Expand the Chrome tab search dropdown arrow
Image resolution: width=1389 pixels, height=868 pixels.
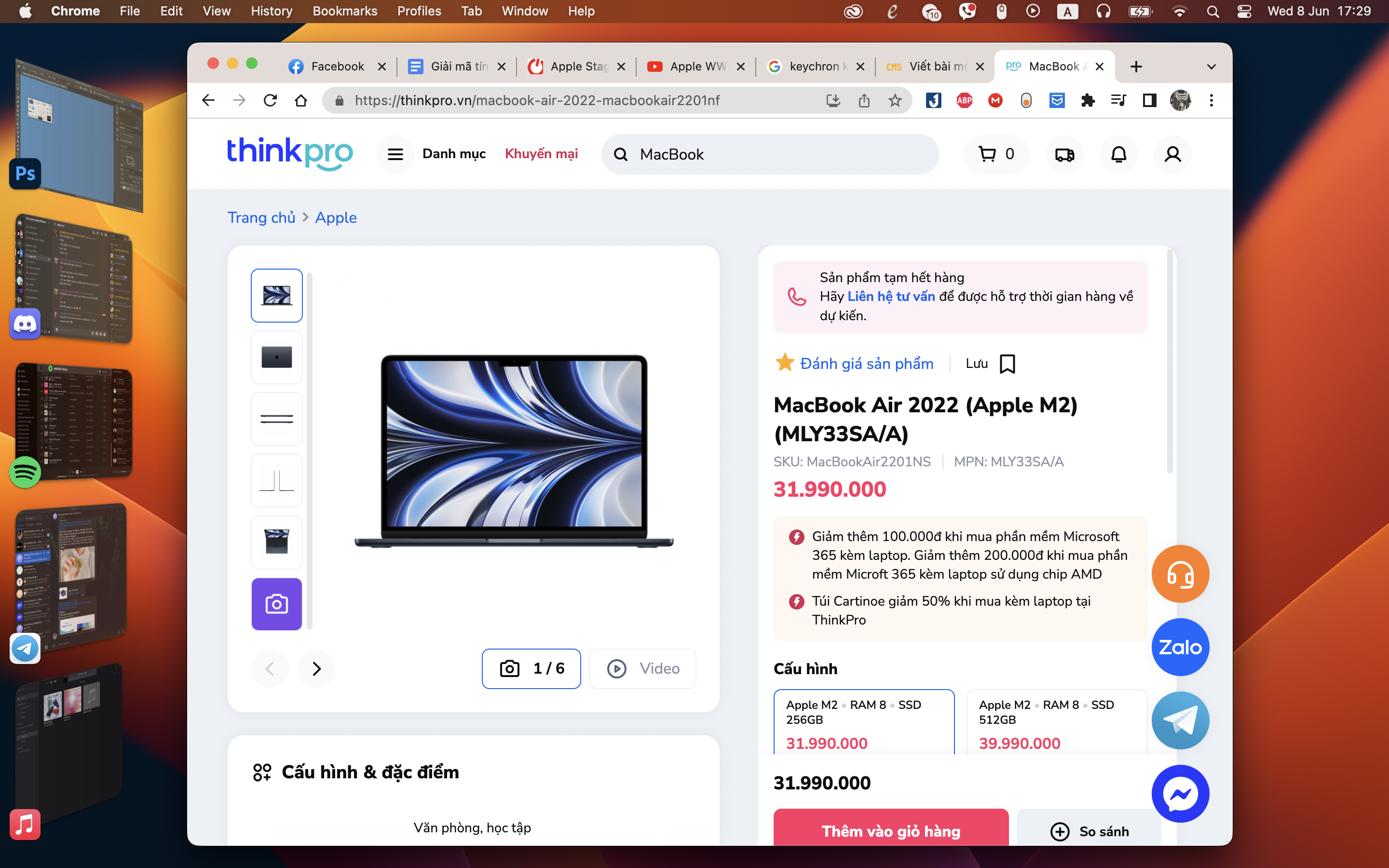pos(1211,67)
